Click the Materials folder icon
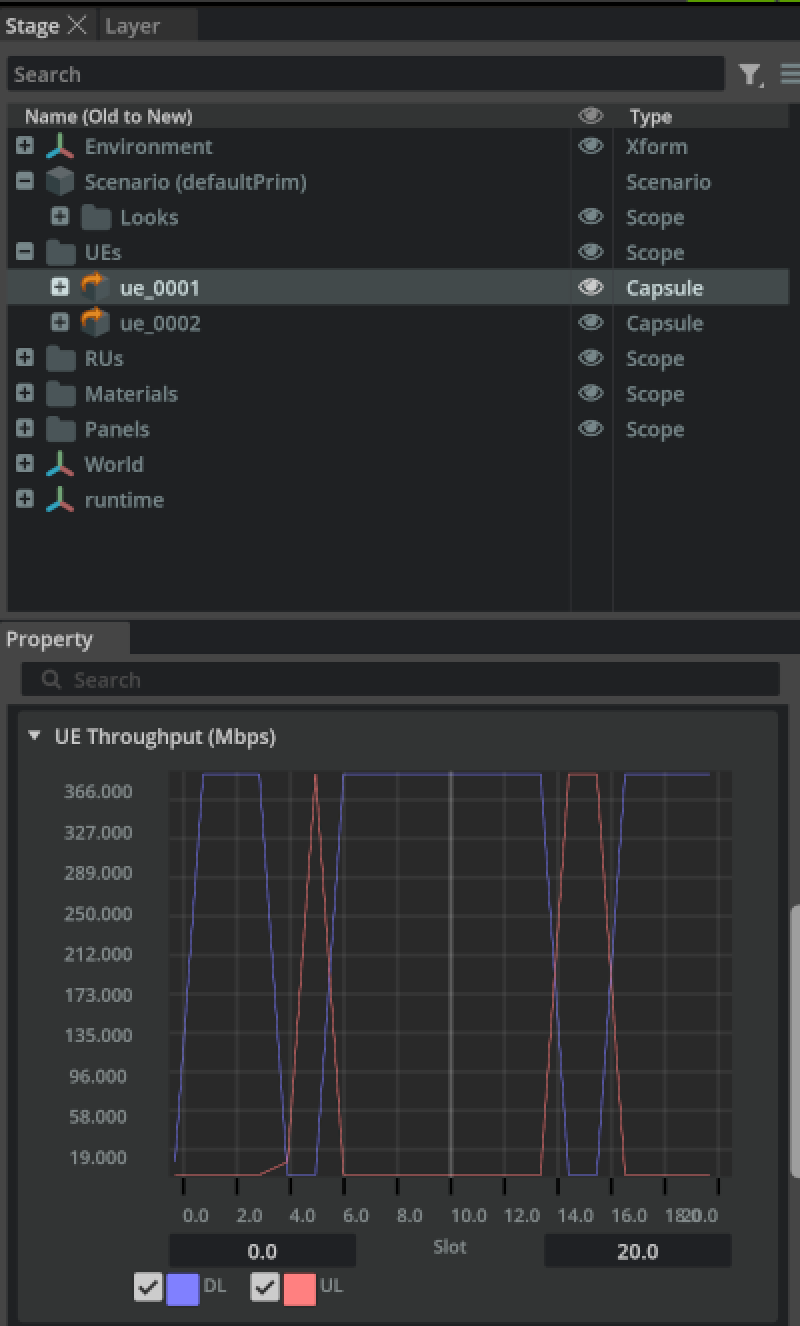This screenshot has height=1326, width=800. [x=60, y=394]
